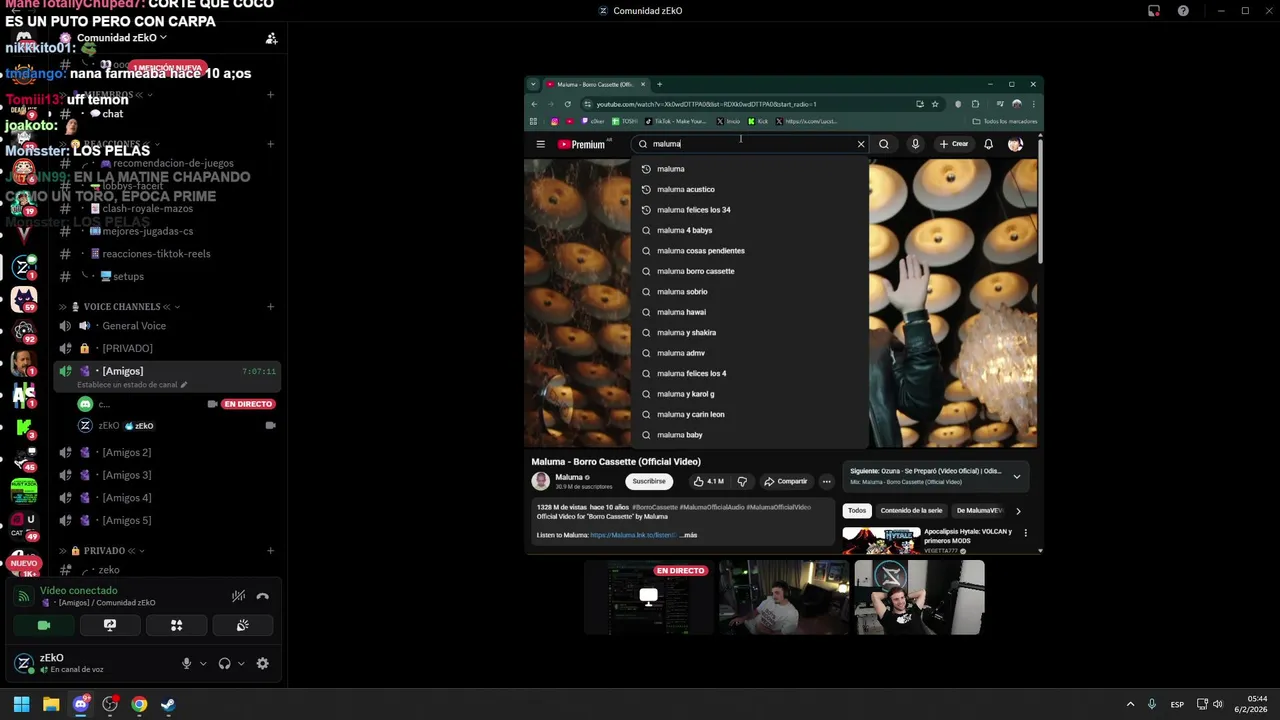The image size is (1280, 720).
Task: Share your screen in Discord
Action: point(110,625)
